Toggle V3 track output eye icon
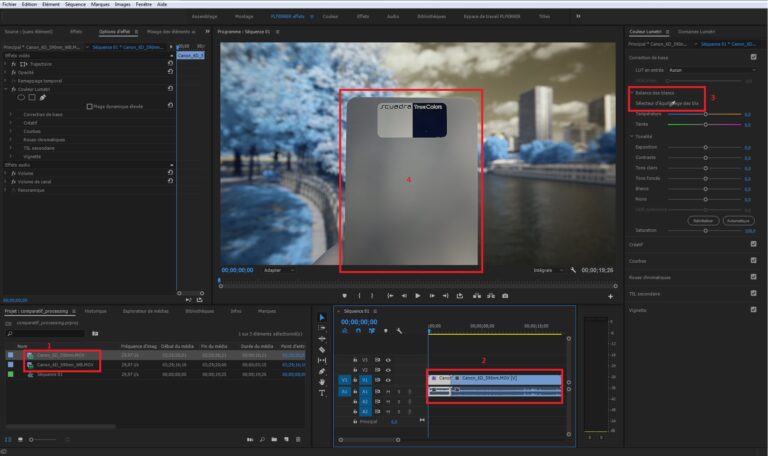This screenshot has height=456, width=768. point(388,360)
